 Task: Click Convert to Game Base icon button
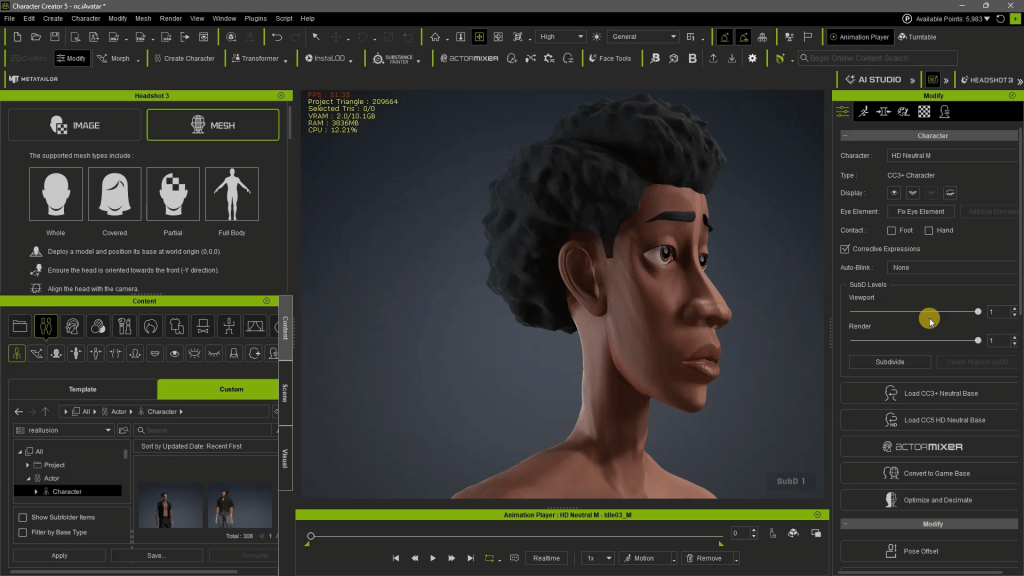(x=929, y=473)
